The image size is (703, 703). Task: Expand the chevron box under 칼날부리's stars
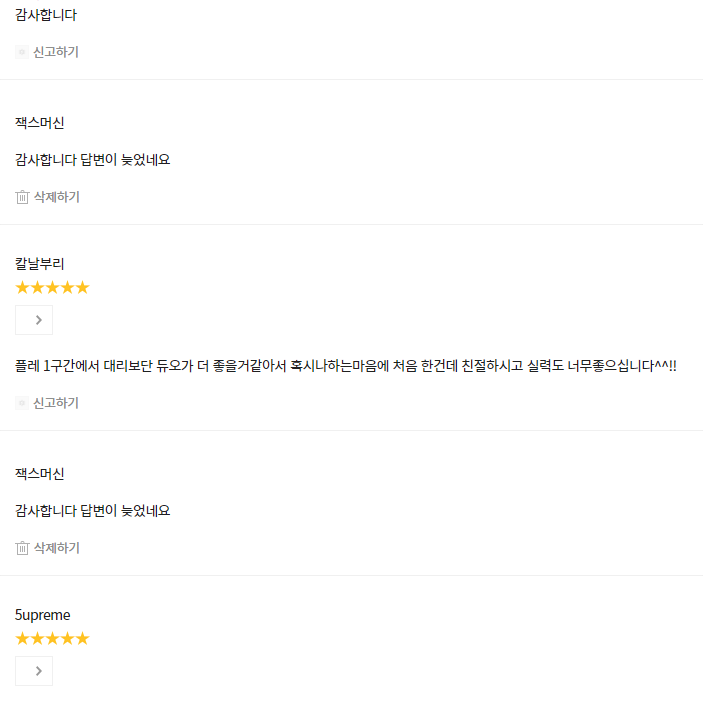pos(34,320)
